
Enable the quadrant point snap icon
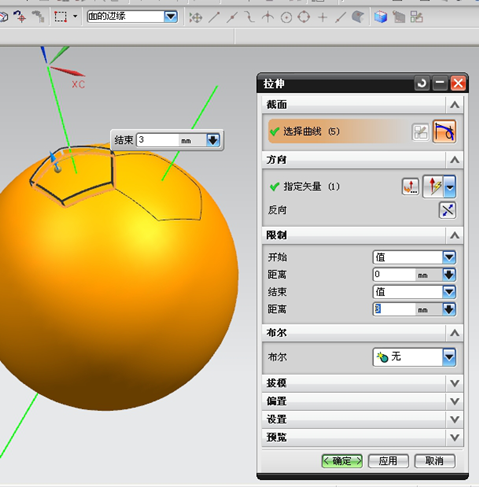click(x=304, y=17)
